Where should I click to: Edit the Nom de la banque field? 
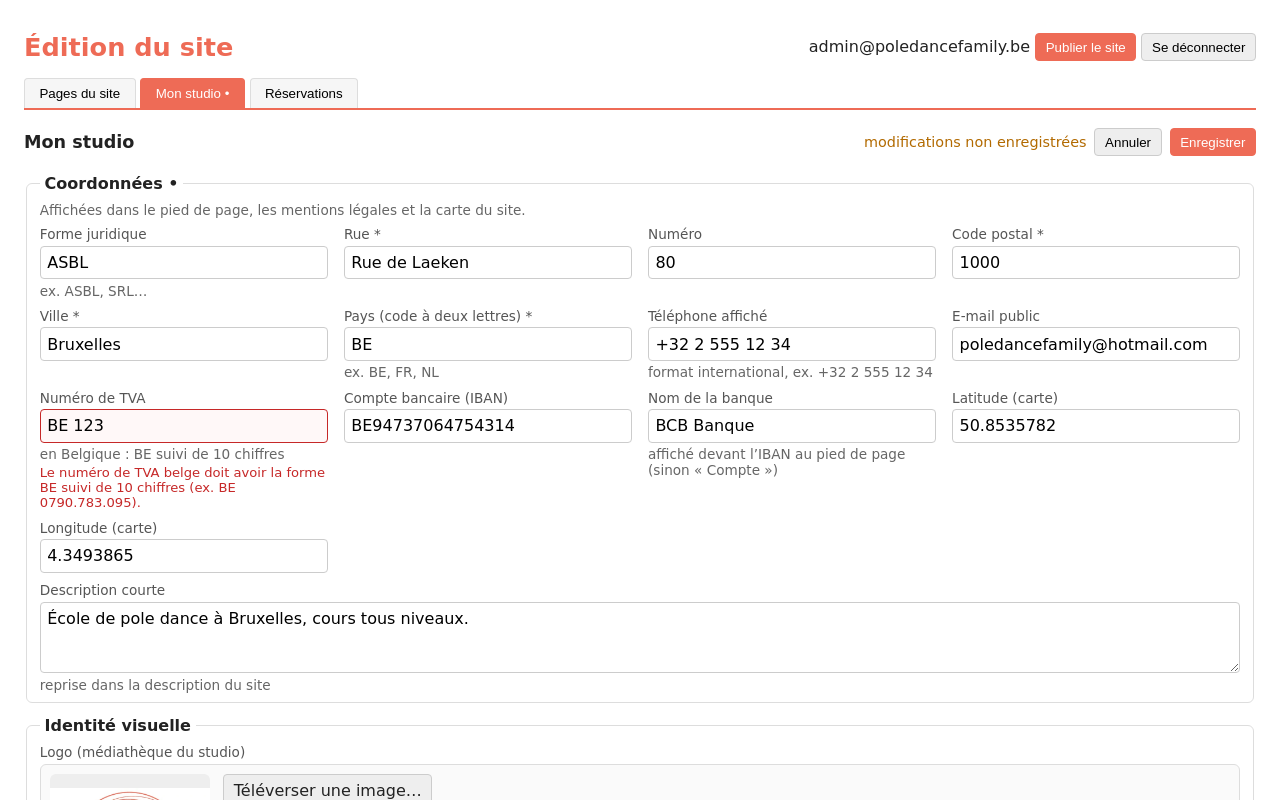coord(792,426)
